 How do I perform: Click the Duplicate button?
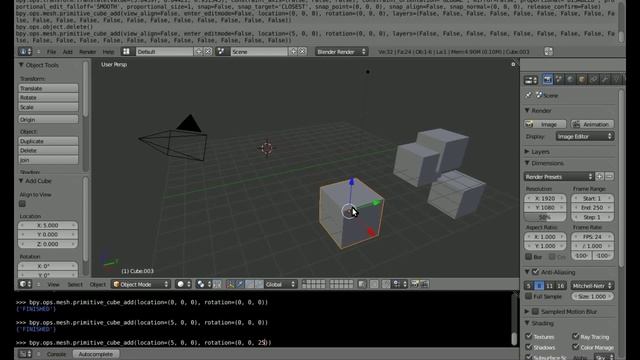[x=48, y=141]
